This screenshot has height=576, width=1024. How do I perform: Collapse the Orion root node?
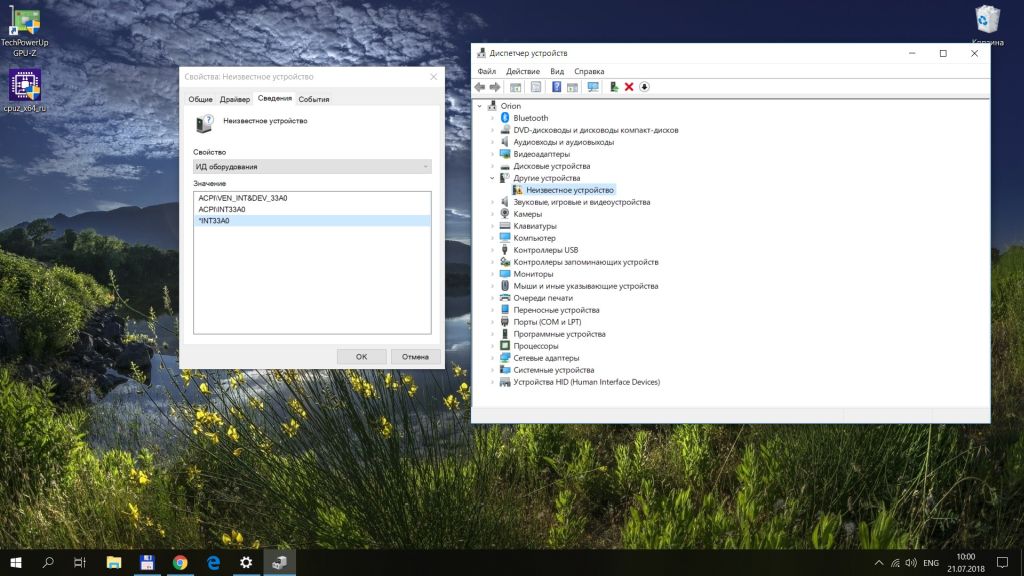point(480,106)
